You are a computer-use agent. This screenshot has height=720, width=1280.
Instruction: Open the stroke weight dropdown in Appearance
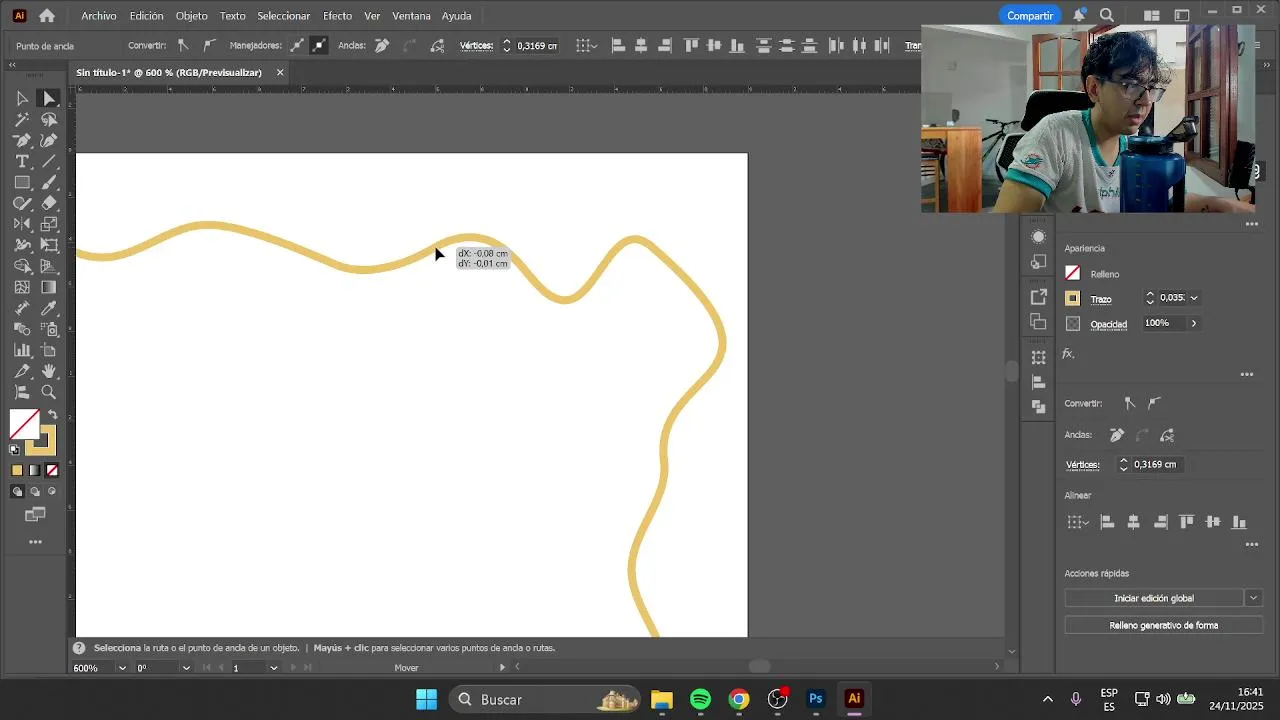1194,298
